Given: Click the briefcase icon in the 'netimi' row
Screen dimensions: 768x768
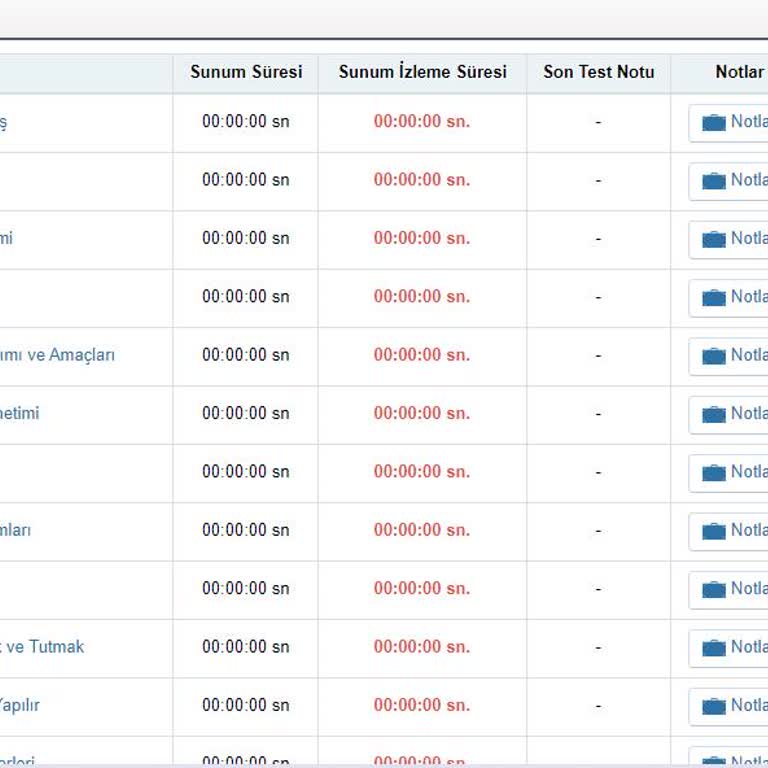Looking at the screenshot, I should point(713,414).
